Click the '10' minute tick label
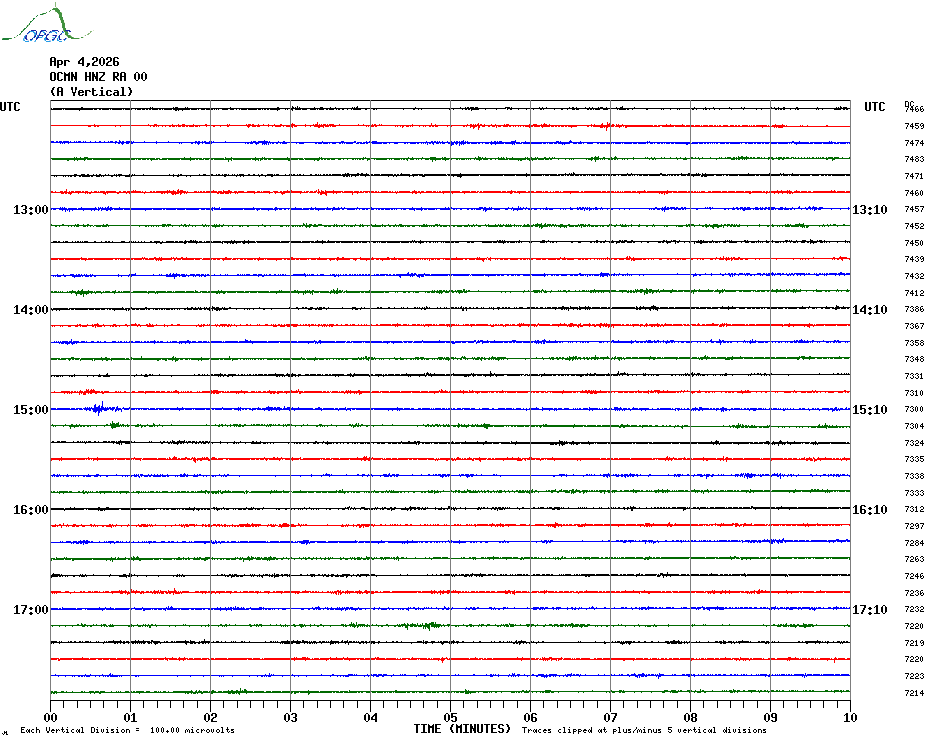 [850, 717]
